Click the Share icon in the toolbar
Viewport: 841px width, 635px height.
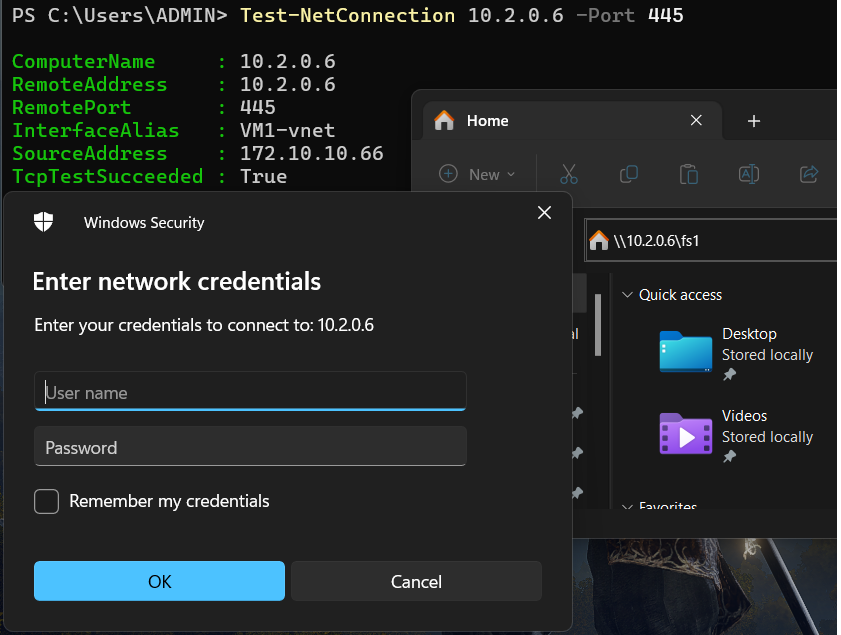(x=808, y=173)
